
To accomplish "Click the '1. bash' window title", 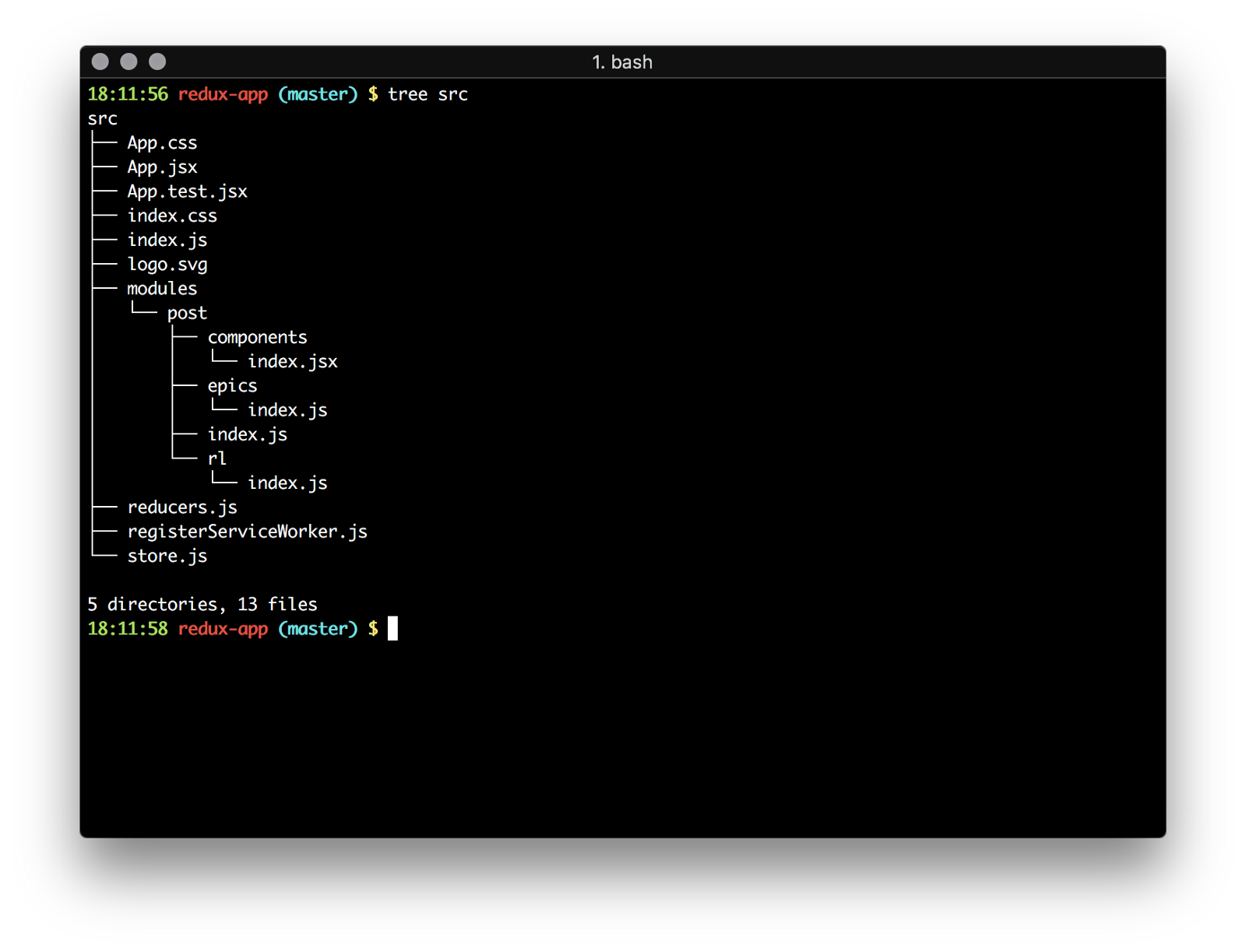I will [622, 62].
